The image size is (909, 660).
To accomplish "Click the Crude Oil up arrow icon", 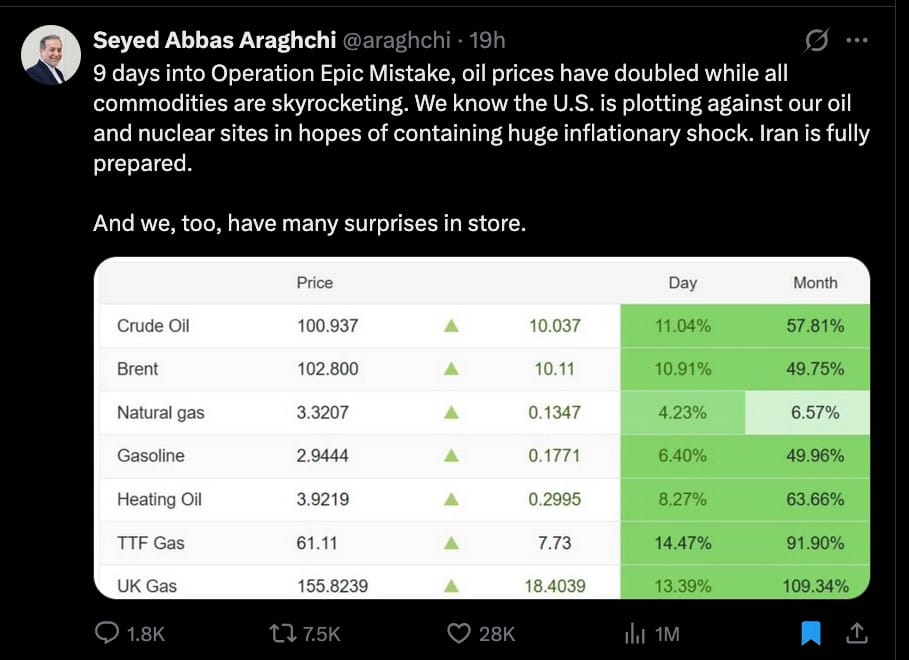I will coord(451,326).
